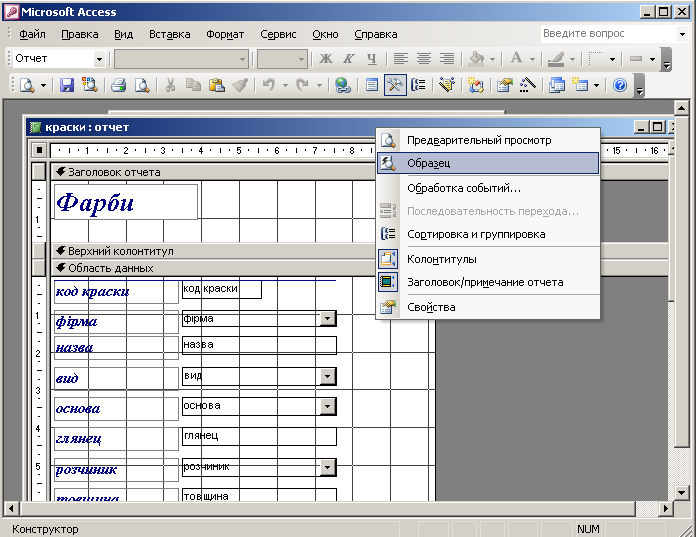Select Сортировка и группировка menu entry

coord(488,234)
